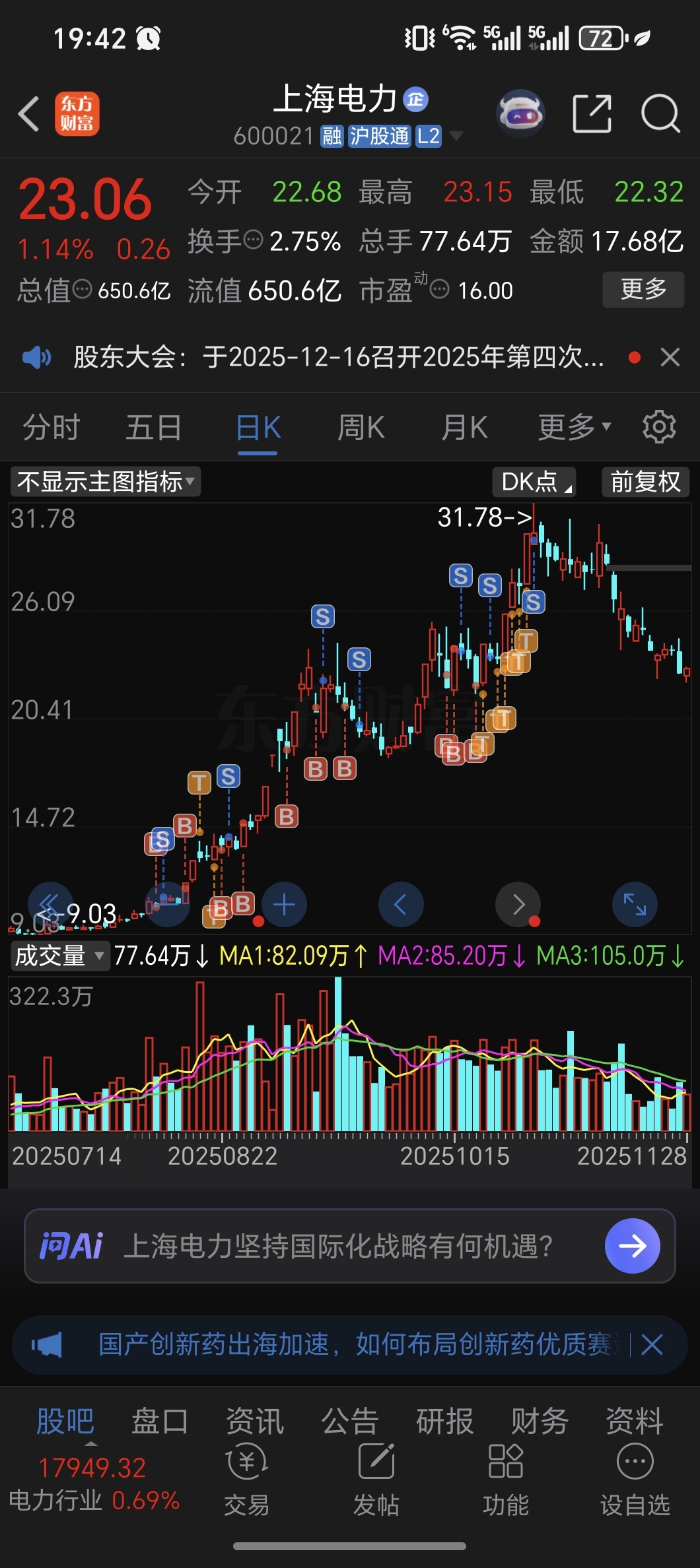Select the 股吧 tab
Screen dimensions: 700x1568
pyautogui.click(x=65, y=1420)
